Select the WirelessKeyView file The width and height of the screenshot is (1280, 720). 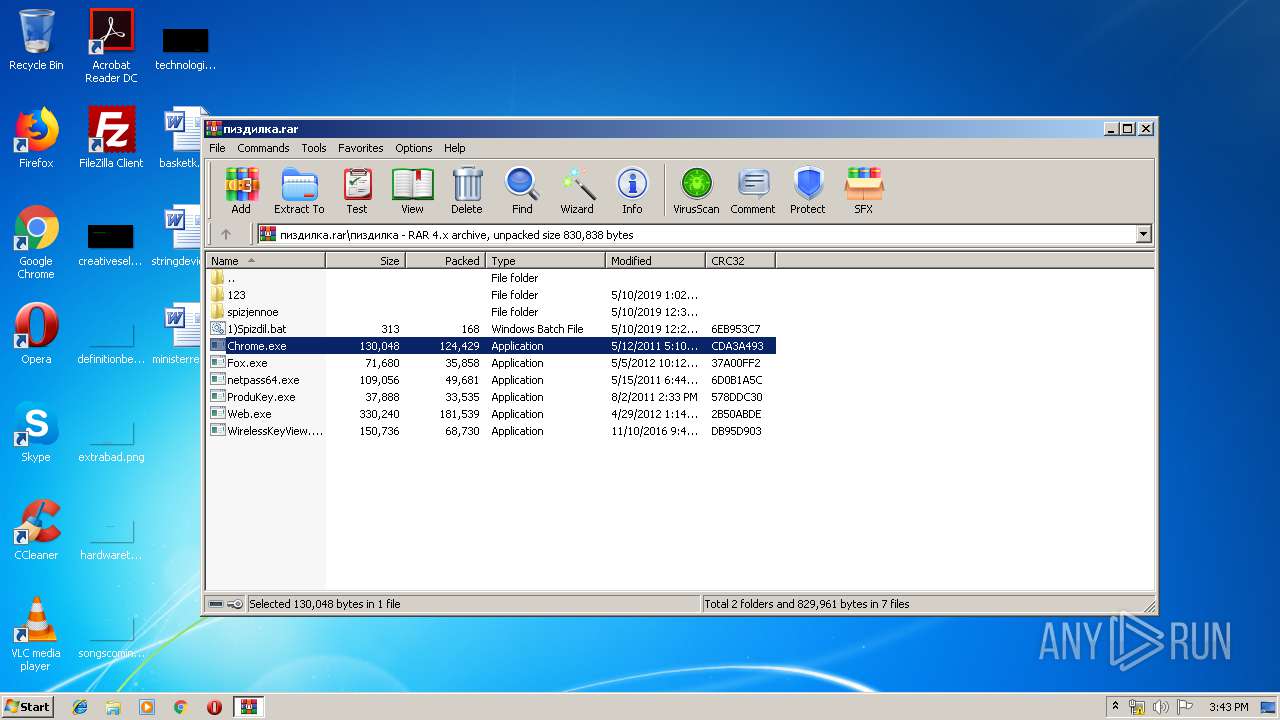coord(491,431)
